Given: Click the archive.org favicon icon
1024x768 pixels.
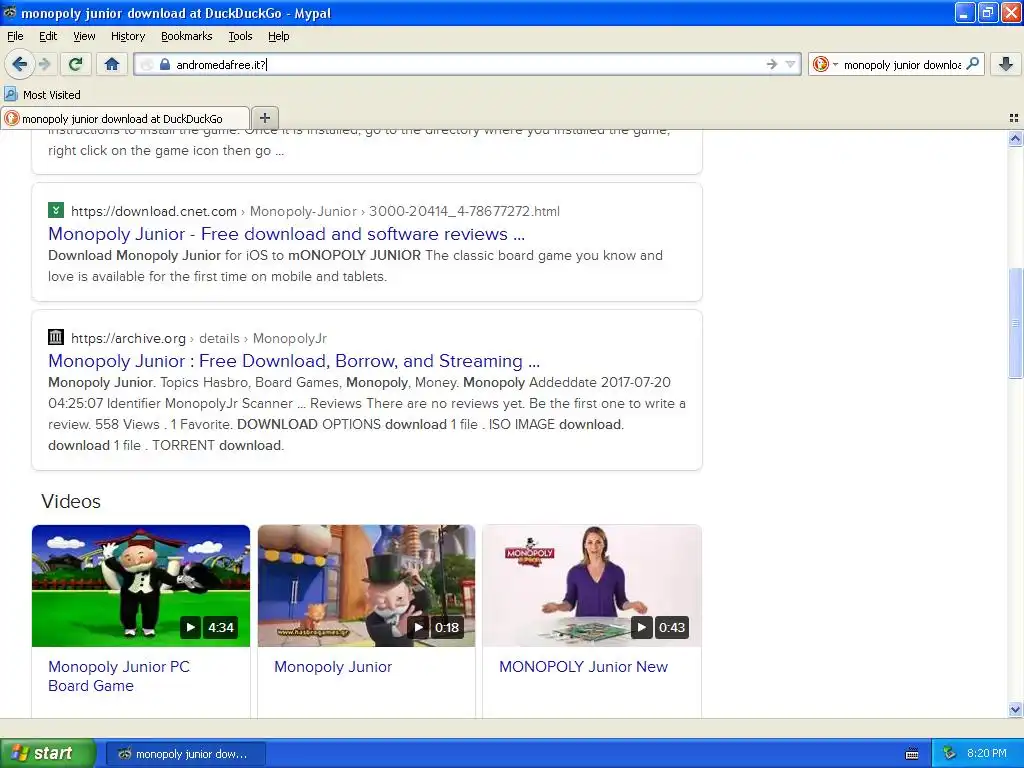Looking at the screenshot, I should [x=56, y=337].
